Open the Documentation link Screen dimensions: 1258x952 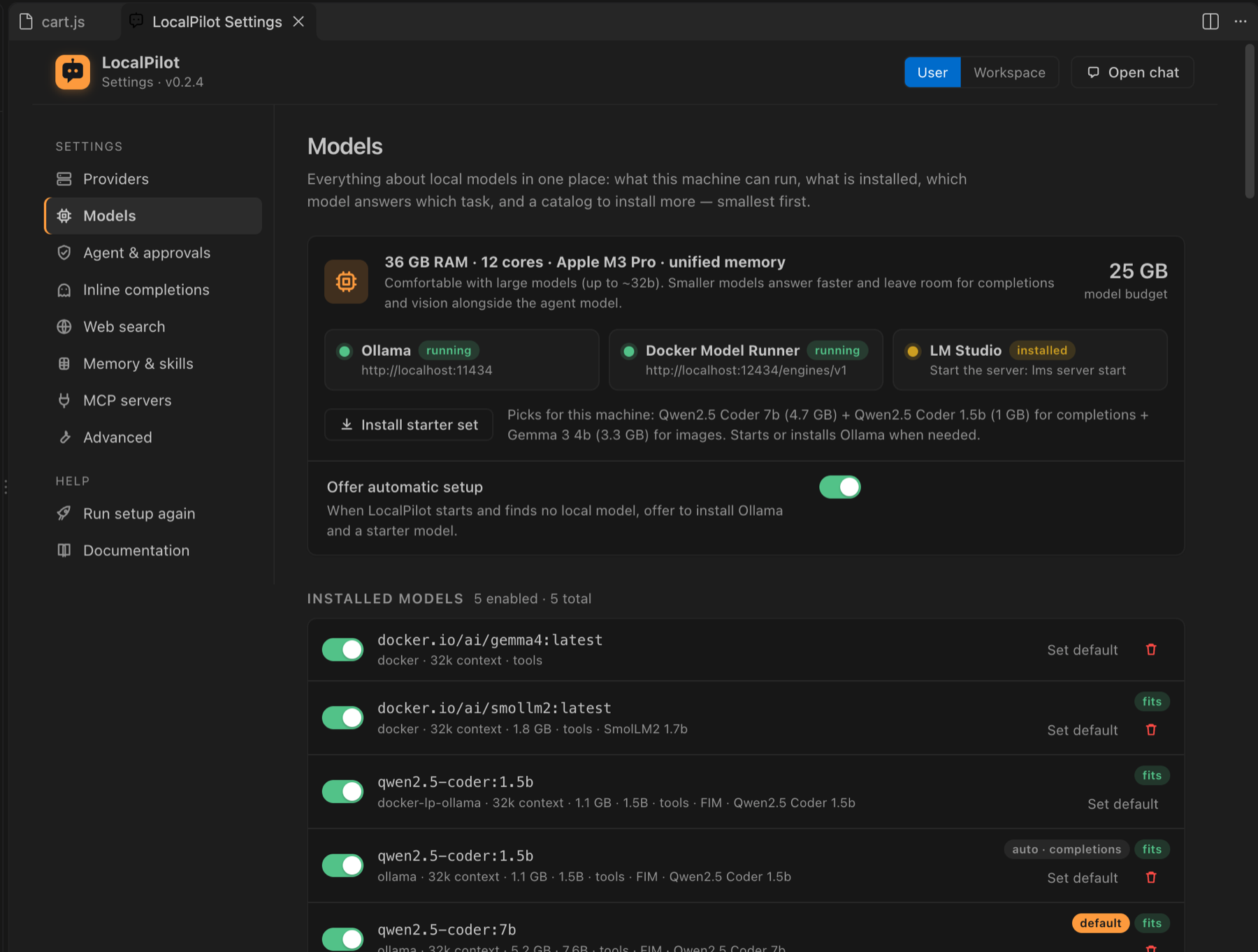[x=153, y=551]
